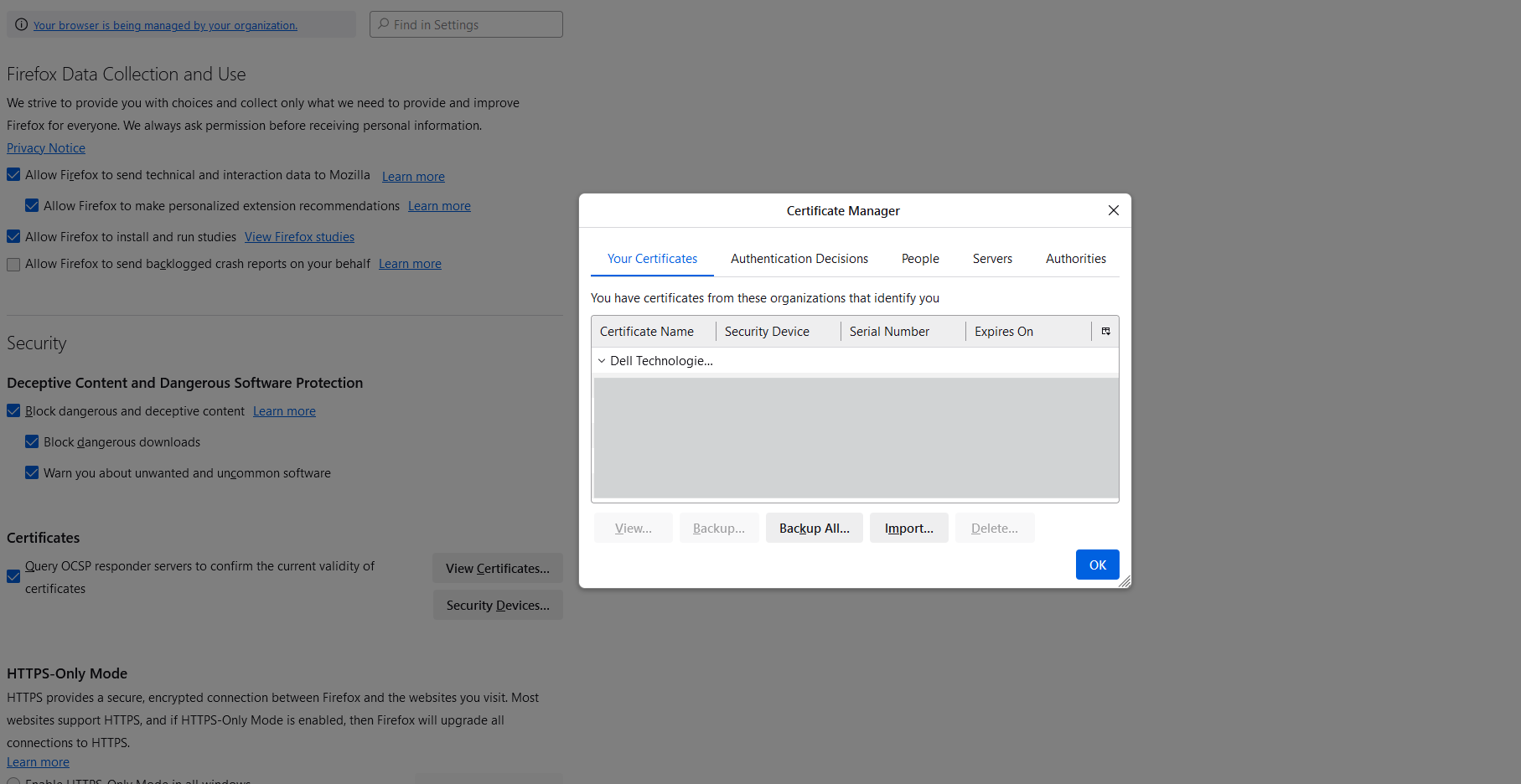This screenshot has height=784, width=1521.
Task: Switch to the Authorities tab
Action: click(1075, 259)
